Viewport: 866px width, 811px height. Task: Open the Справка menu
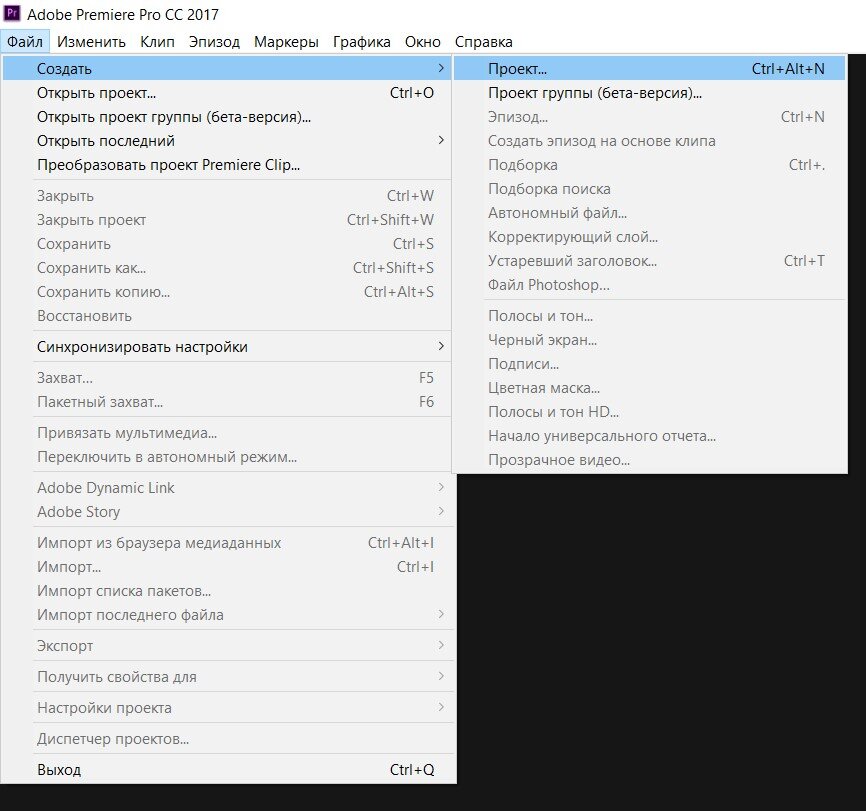click(484, 42)
